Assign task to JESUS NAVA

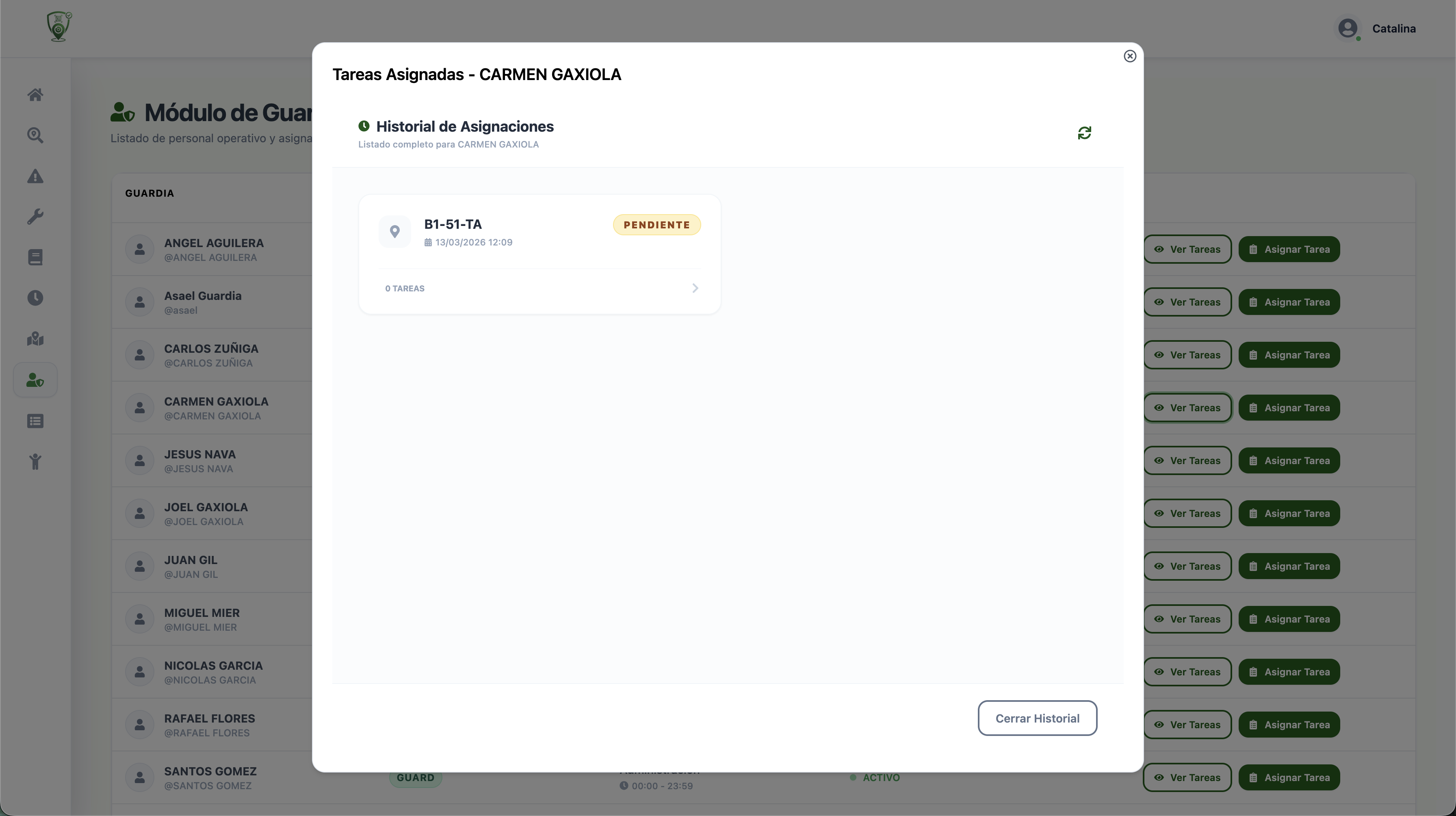pos(1289,461)
